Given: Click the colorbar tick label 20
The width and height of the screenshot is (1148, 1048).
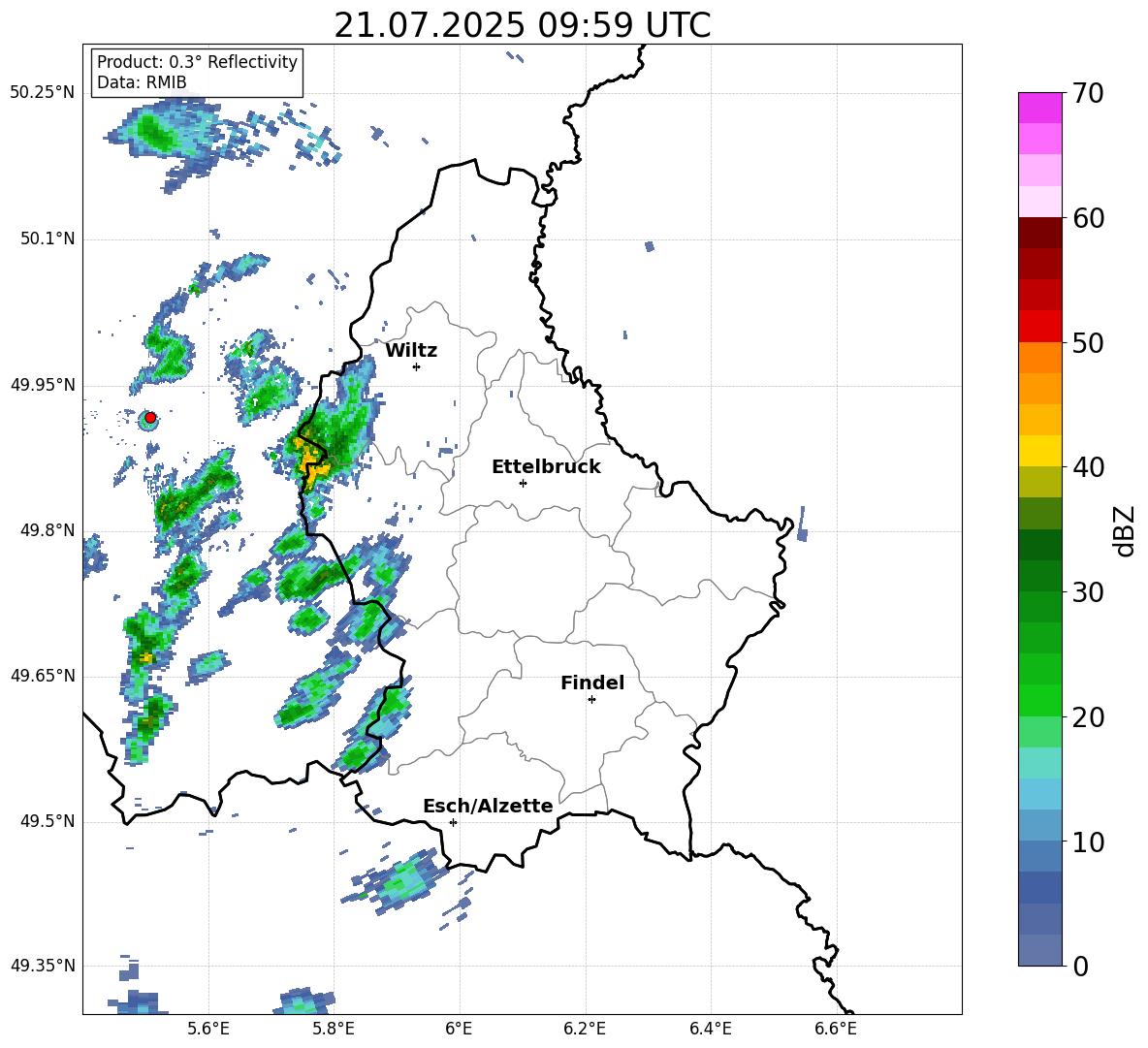Looking at the screenshot, I should (x=1088, y=717).
